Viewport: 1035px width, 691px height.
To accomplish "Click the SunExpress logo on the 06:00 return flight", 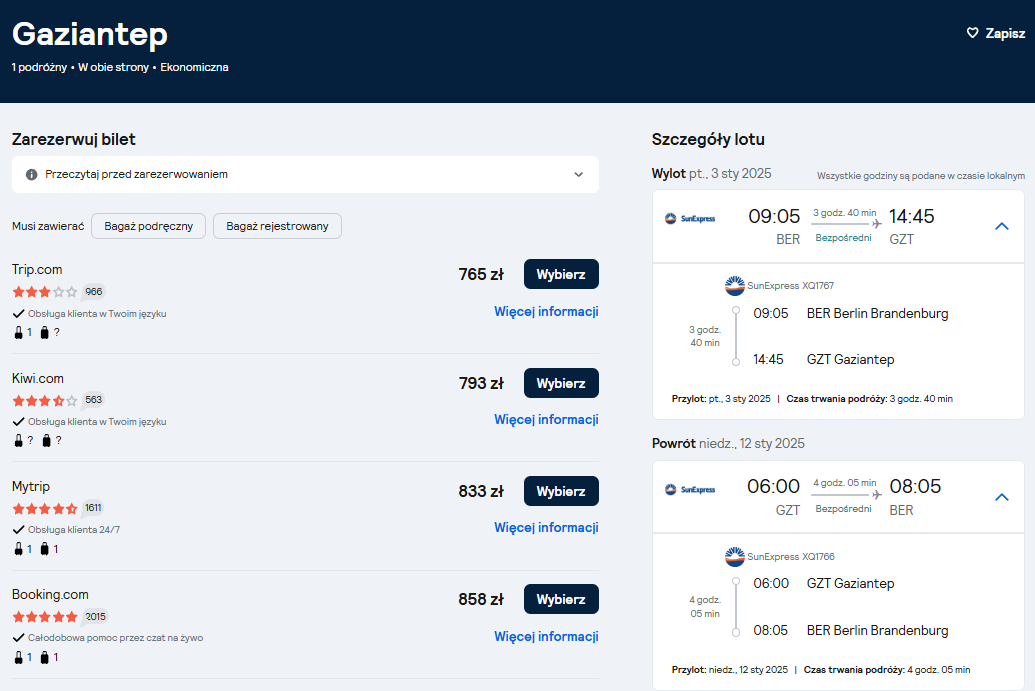I will 690,490.
